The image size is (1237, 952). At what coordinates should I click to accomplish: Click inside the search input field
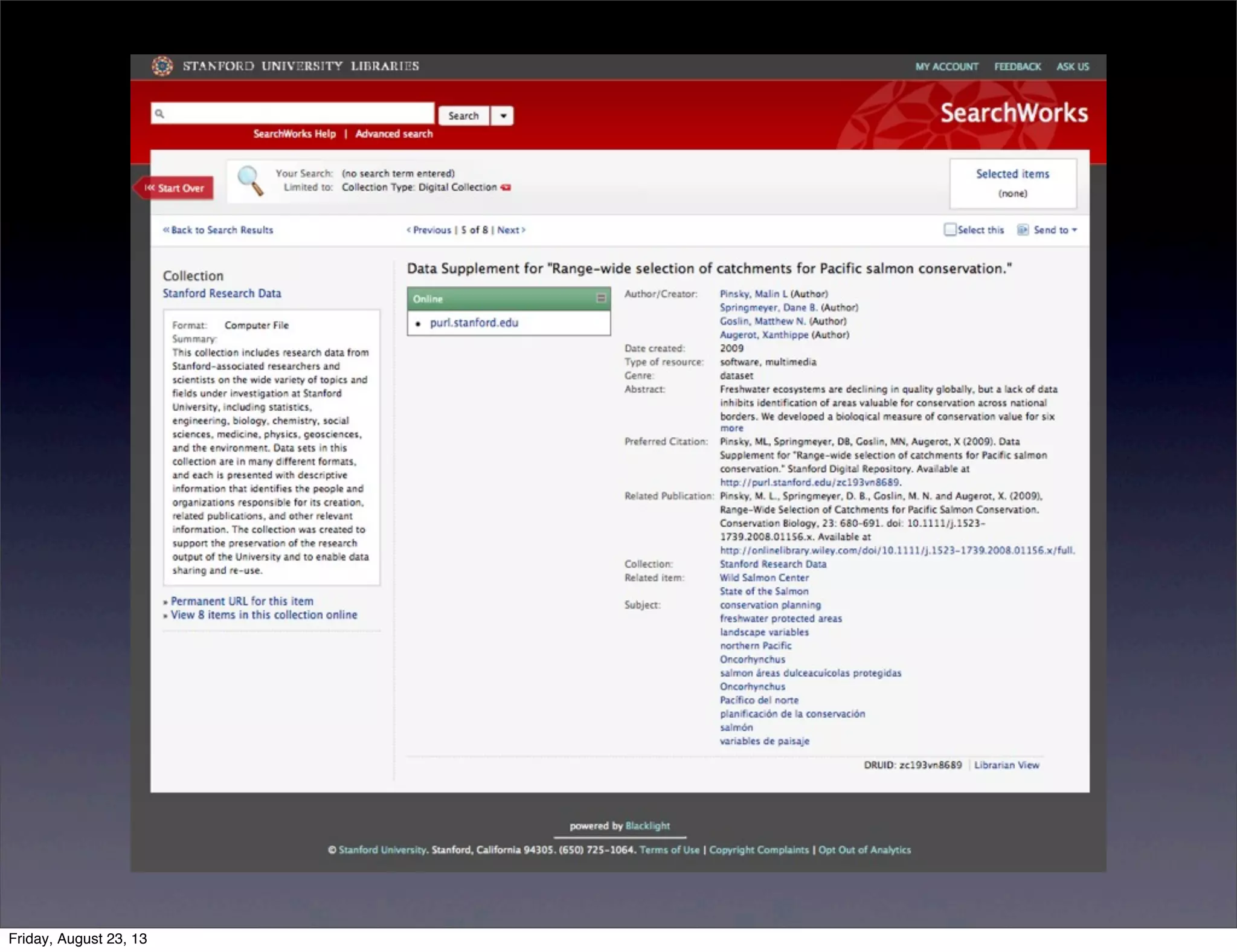tap(296, 114)
